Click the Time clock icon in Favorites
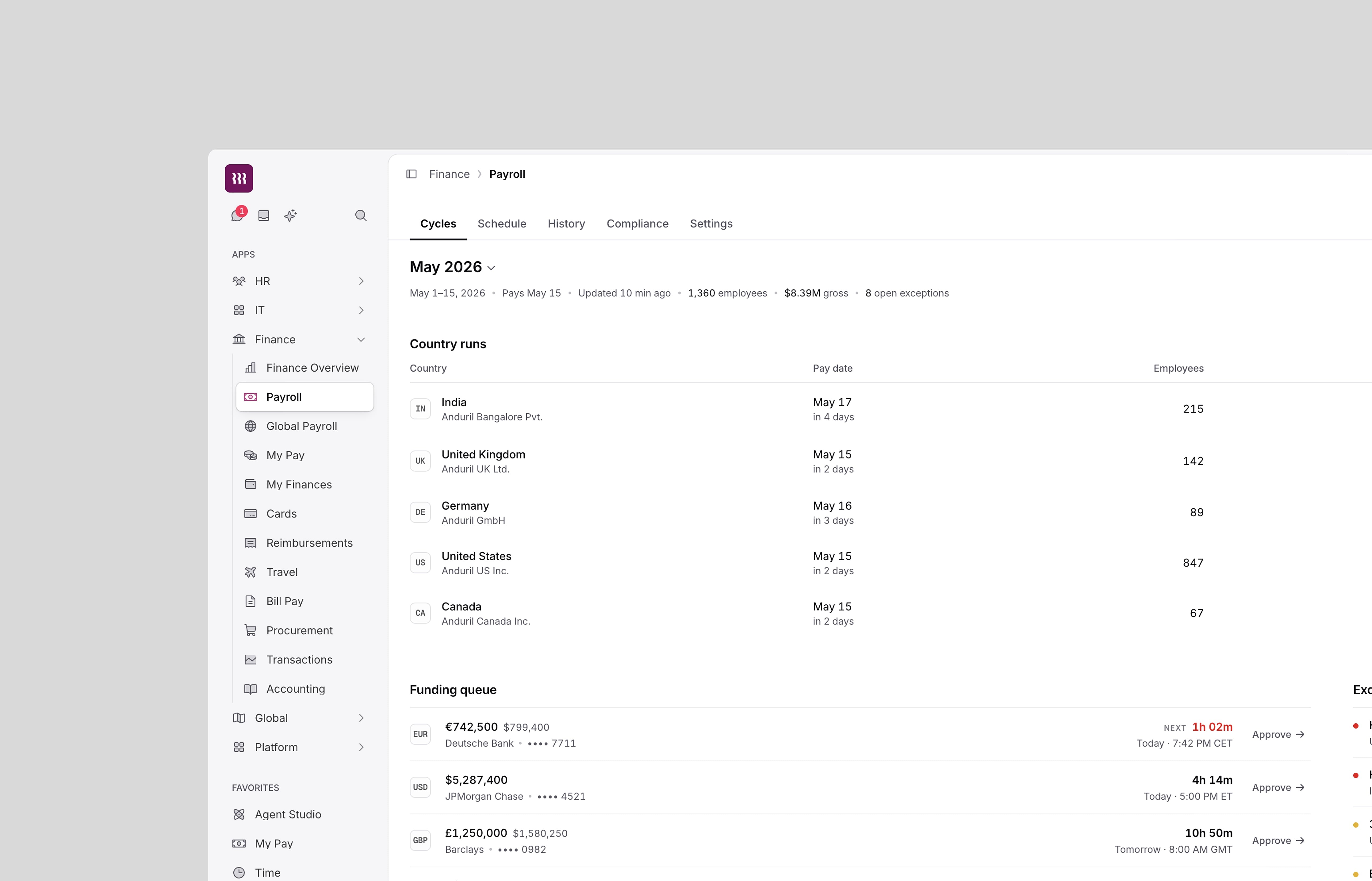 pos(239,873)
